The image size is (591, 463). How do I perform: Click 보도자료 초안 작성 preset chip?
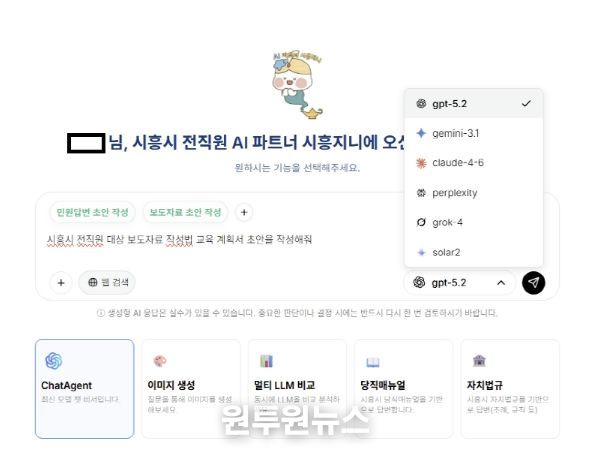tap(185, 212)
